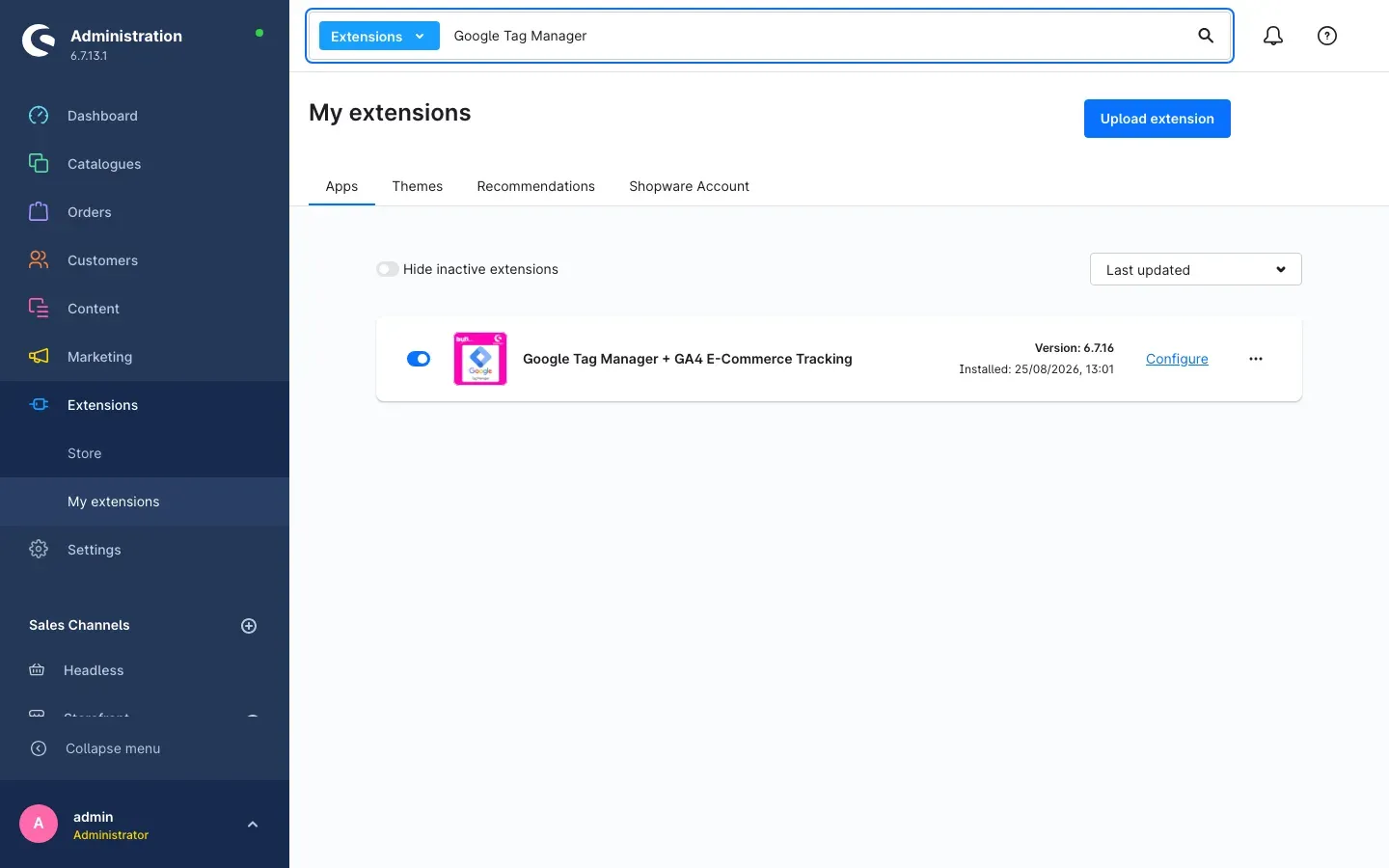Viewport: 1389px width, 868px height.
Task: Toggle Hide inactive extensions switch
Action: 388,269
